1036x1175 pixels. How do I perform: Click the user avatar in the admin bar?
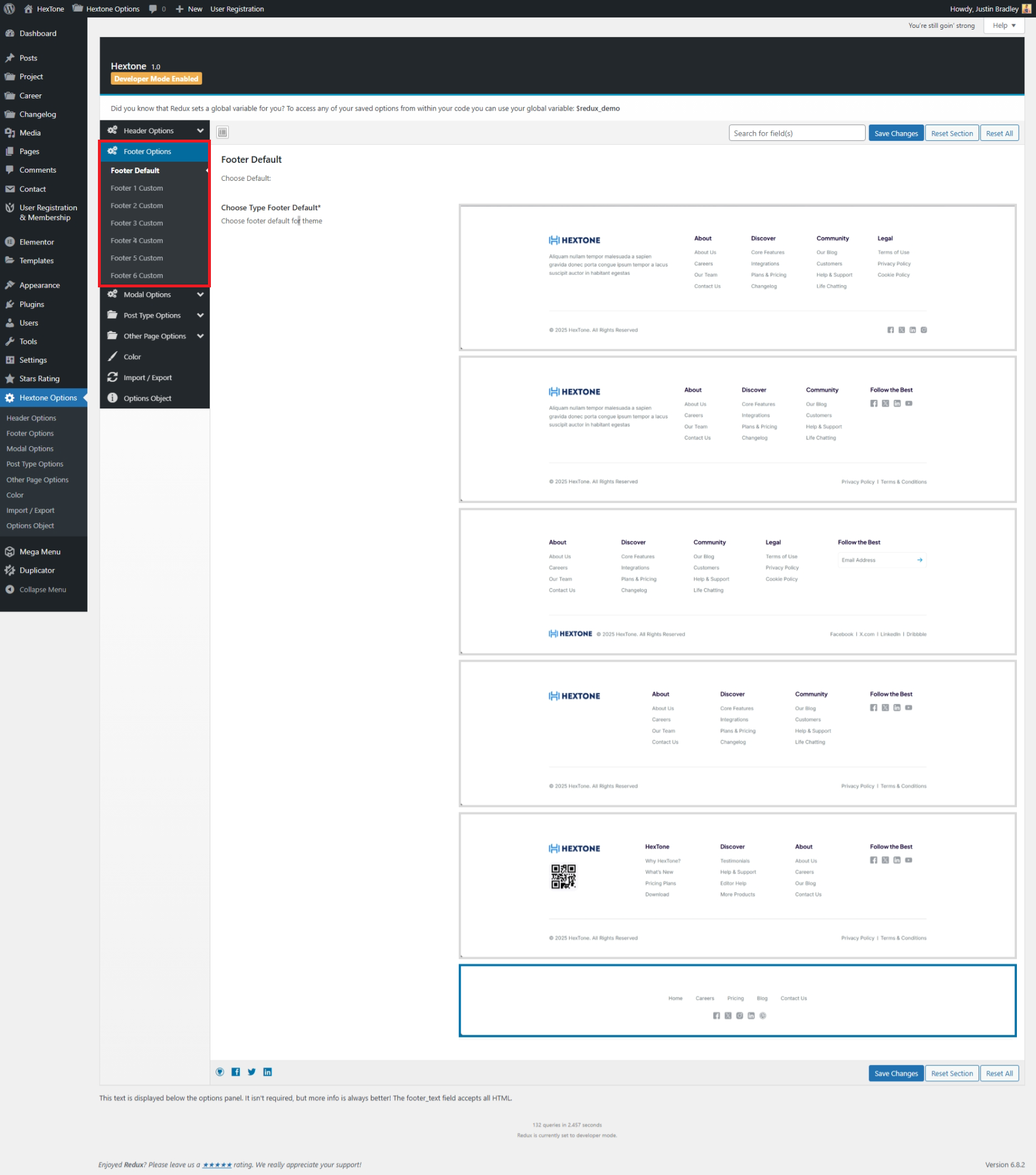coord(1026,9)
